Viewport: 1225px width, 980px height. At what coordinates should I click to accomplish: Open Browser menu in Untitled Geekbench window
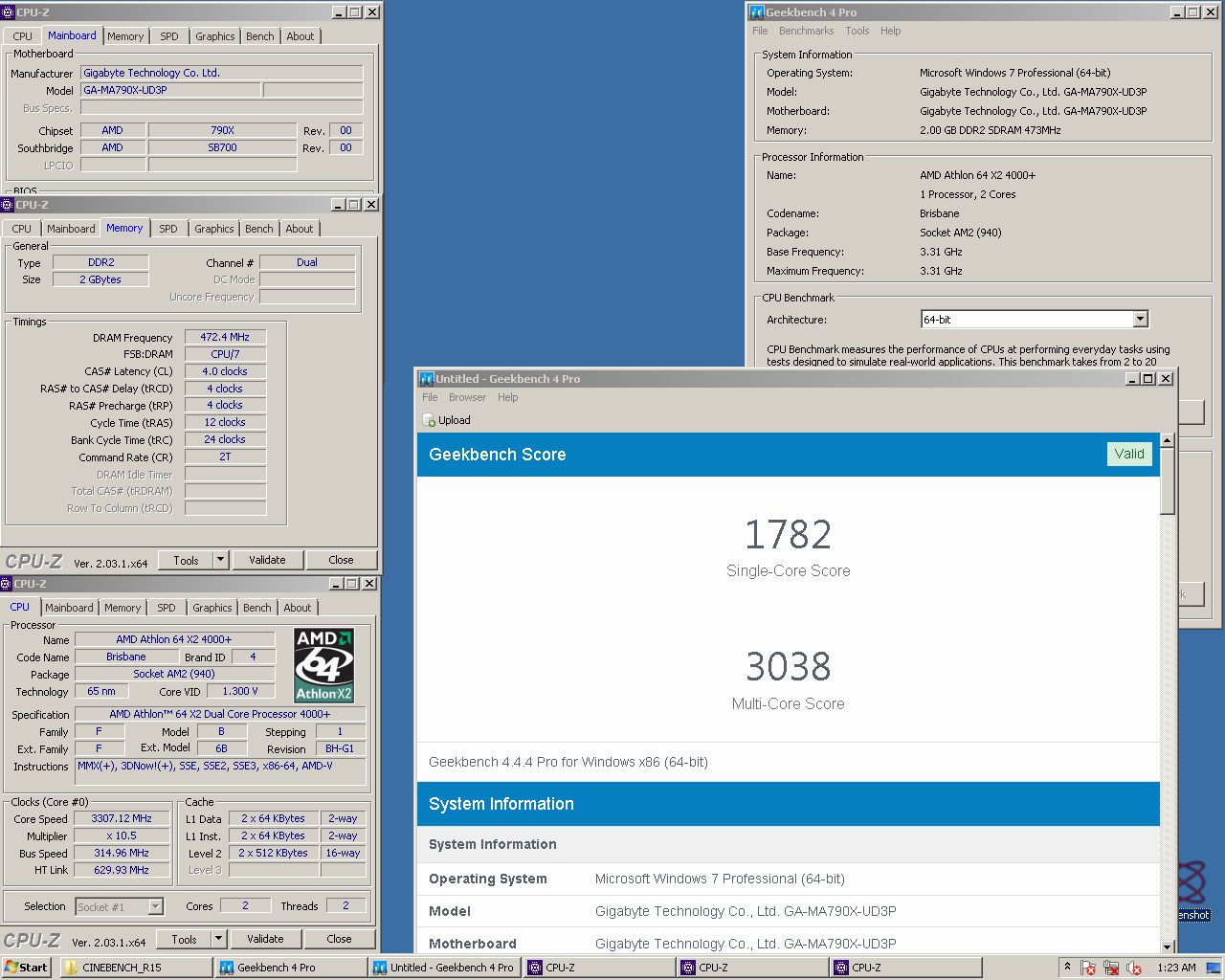pyautogui.click(x=467, y=397)
